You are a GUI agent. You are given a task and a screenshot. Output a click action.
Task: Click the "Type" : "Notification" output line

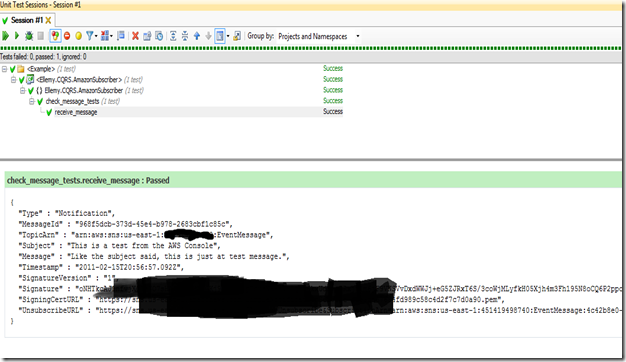(67, 214)
